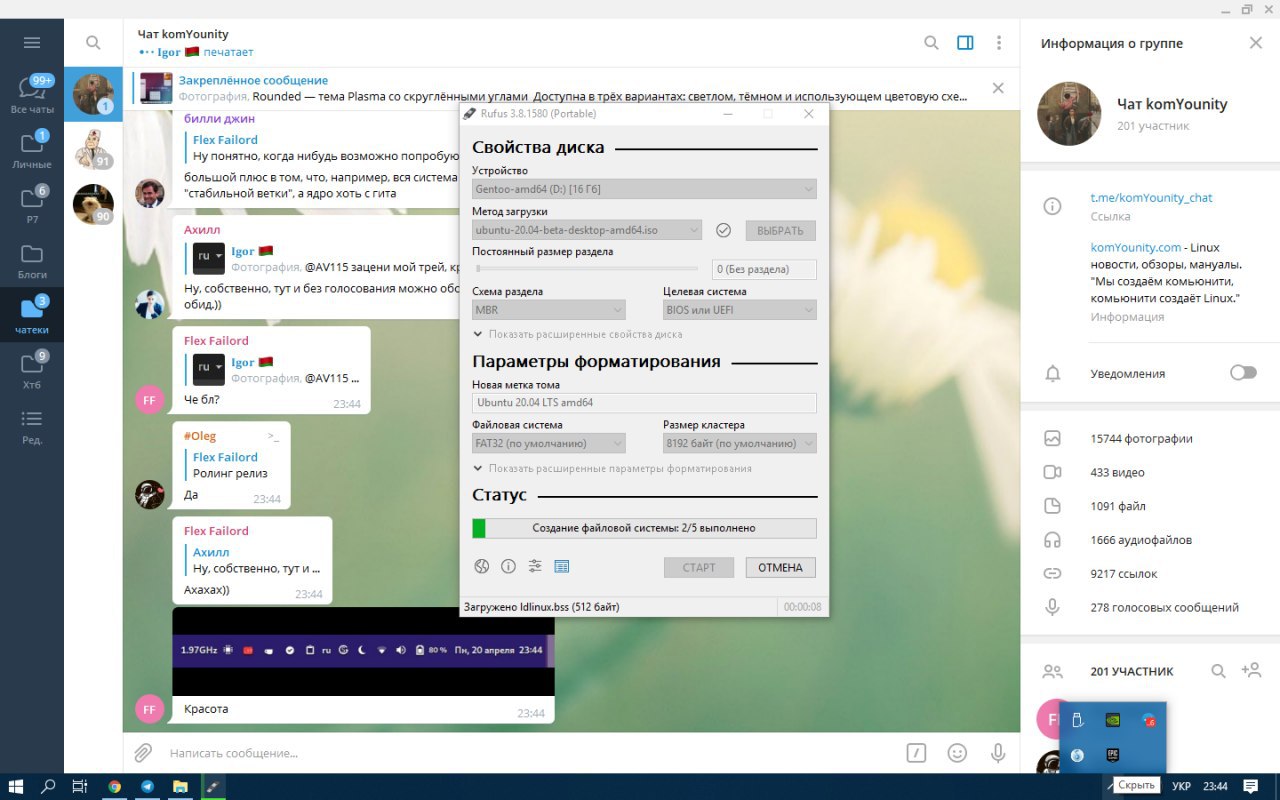Click the Epic Games tray icon

coord(1113,755)
